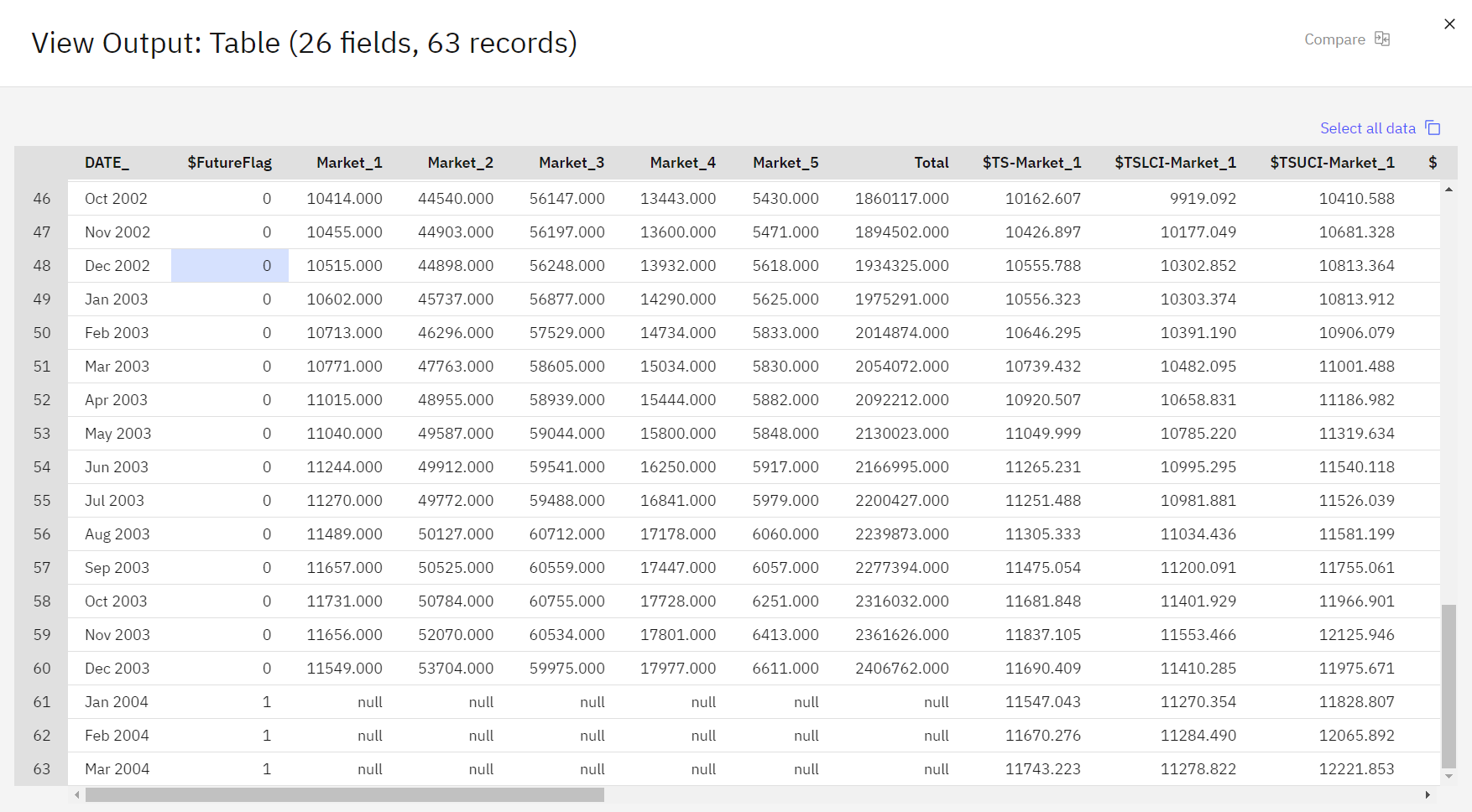Click the vertical scrollbar down arrow
This screenshot has height=812, width=1472.
coord(1449,776)
